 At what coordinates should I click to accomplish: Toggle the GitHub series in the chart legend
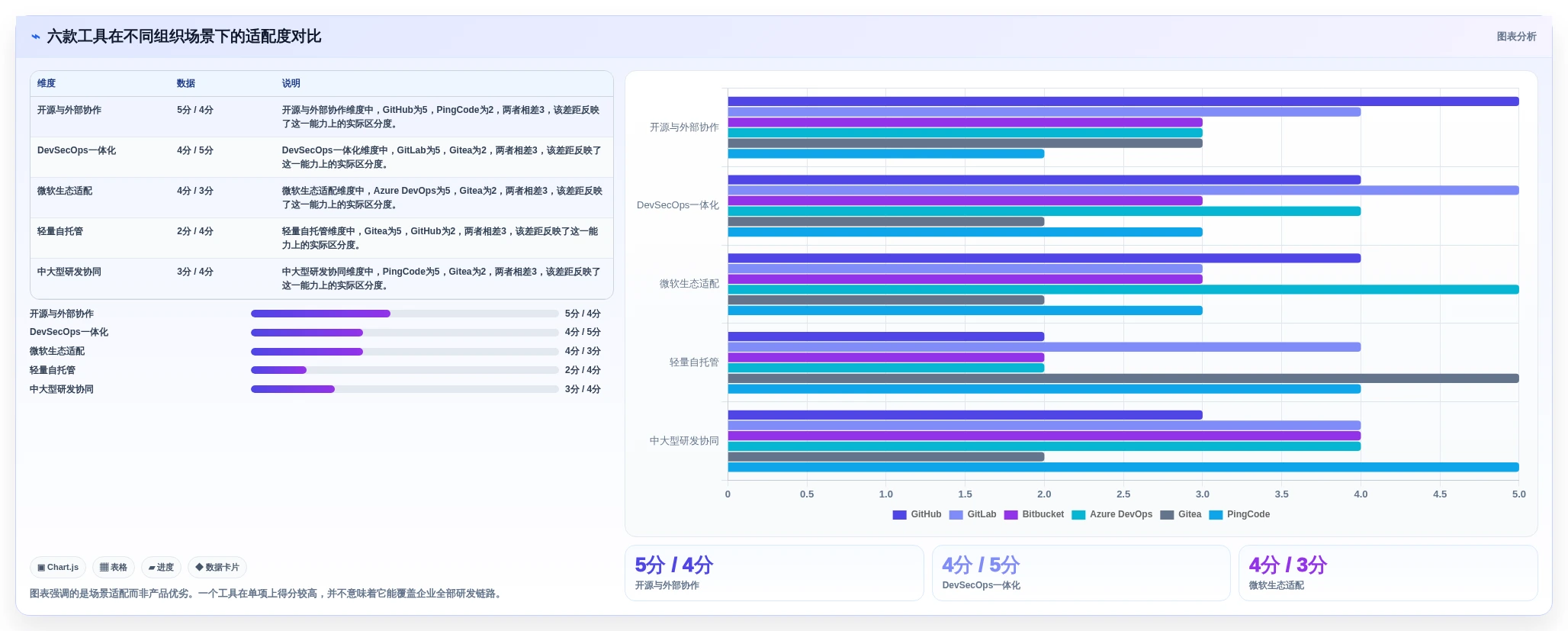coord(917,514)
